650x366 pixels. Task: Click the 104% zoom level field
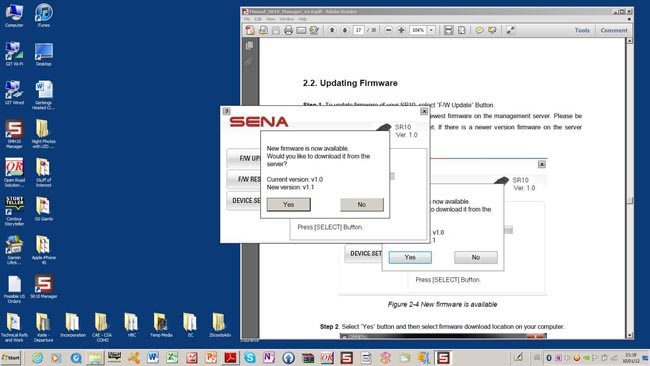point(418,30)
